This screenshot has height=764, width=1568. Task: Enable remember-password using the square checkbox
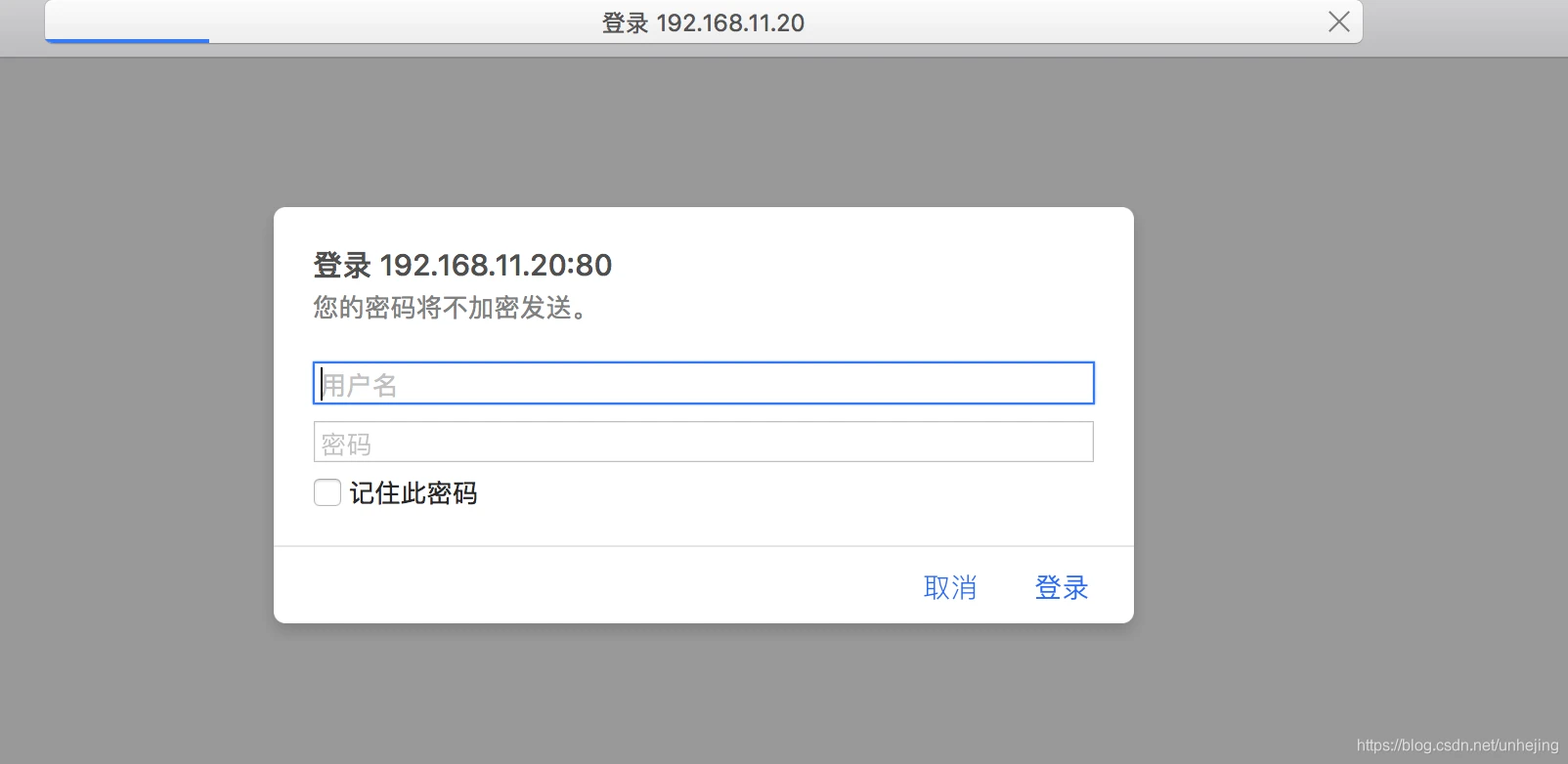pyautogui.click(x=327, y=492)
